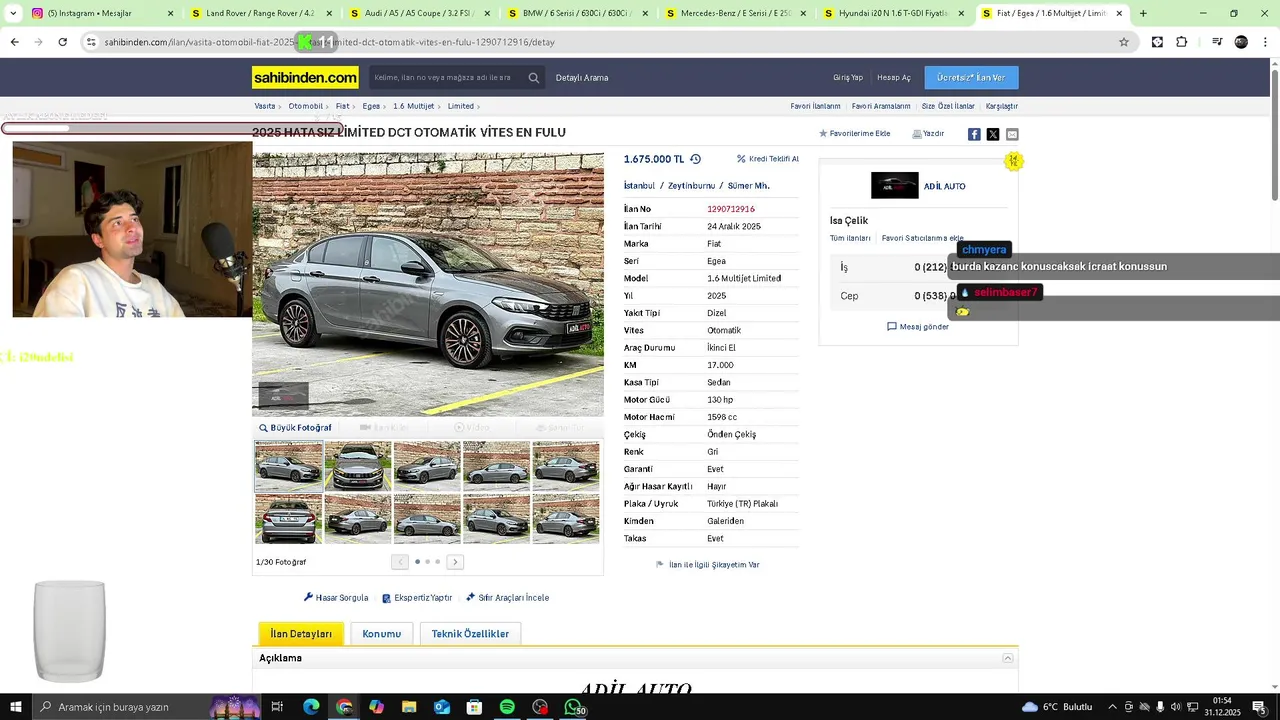The height and width of the screenshot is (720, 1280).
Task: Click the sahibinden.com logo
Action: [305, 77]
